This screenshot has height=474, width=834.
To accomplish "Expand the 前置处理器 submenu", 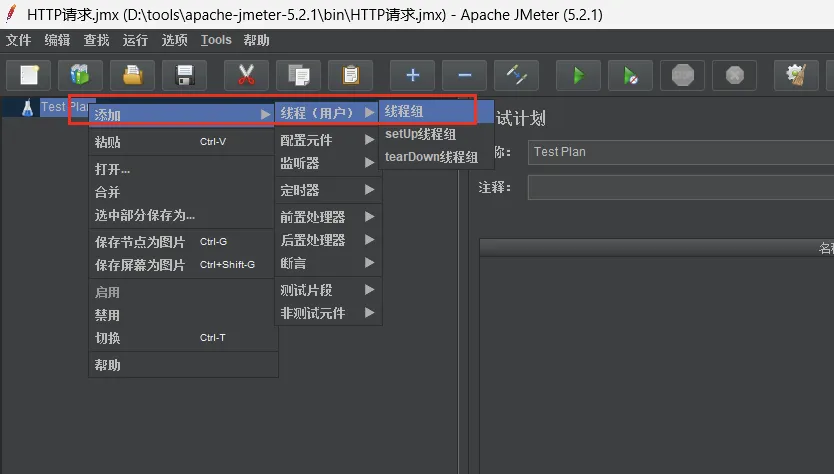I will pyautogui.click(x=328, y=217).
